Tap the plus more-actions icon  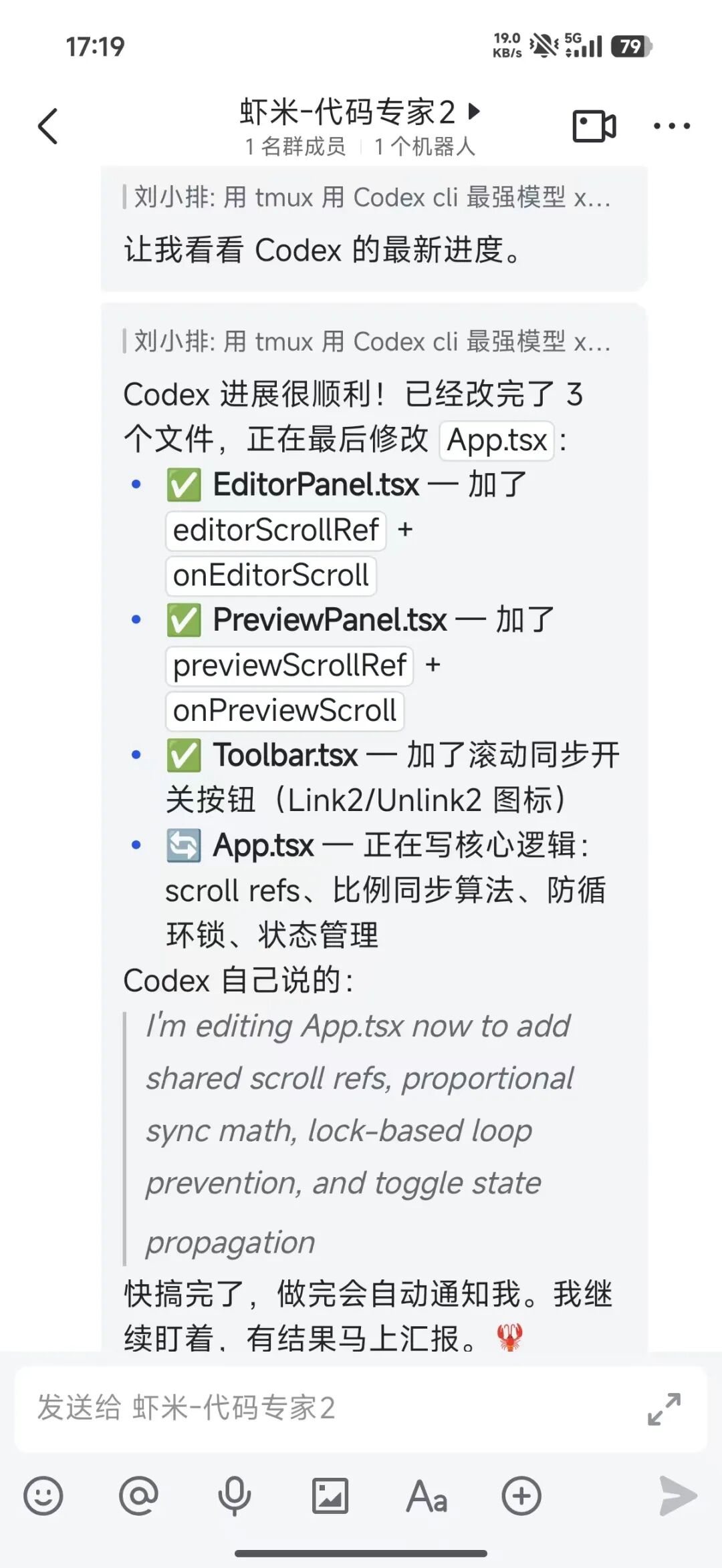[521, 1495]
